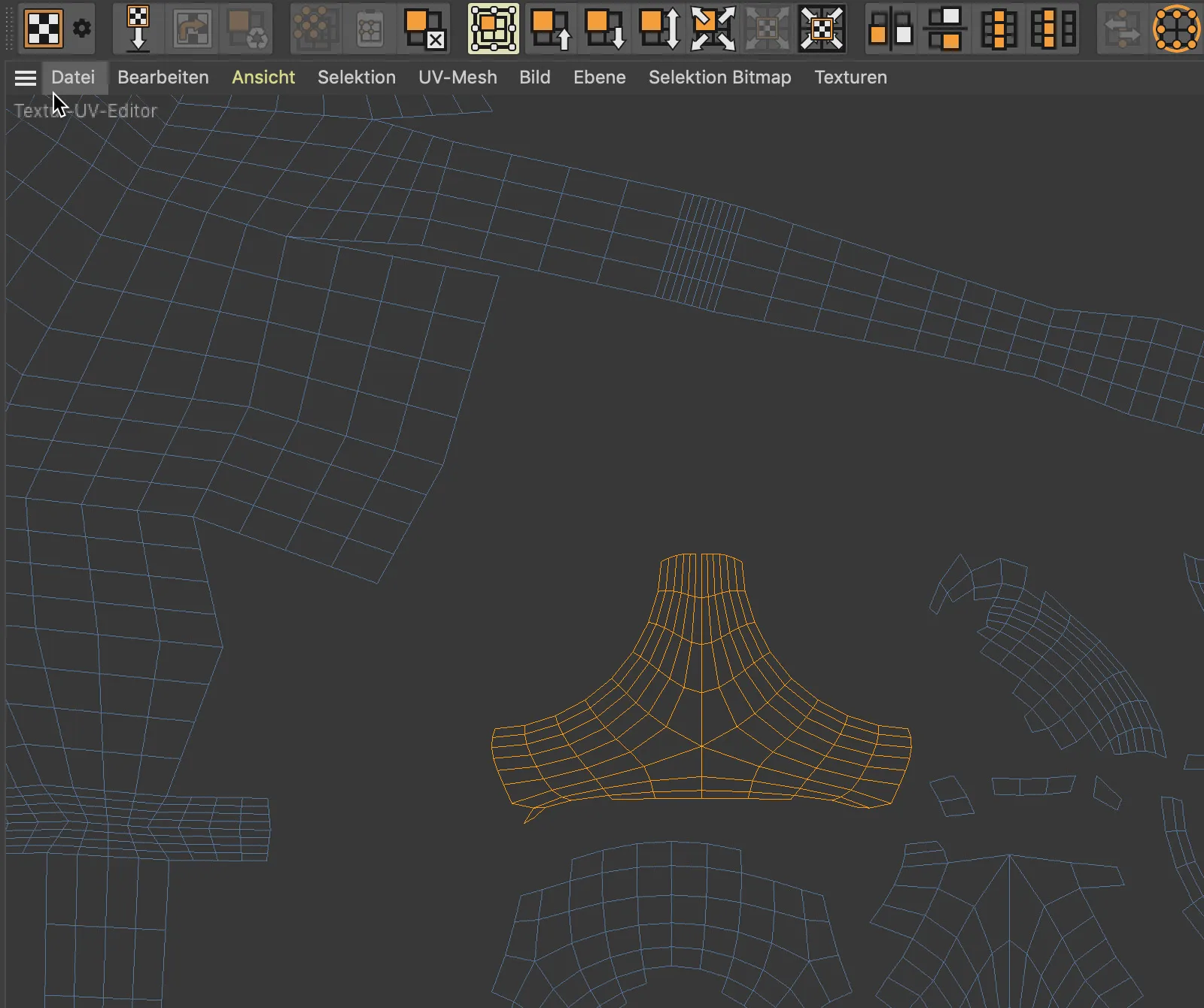This screenshot has width=1204, height=1008.
Task: Toggle the orange circular dotted grid icon
Action: 1176,29
